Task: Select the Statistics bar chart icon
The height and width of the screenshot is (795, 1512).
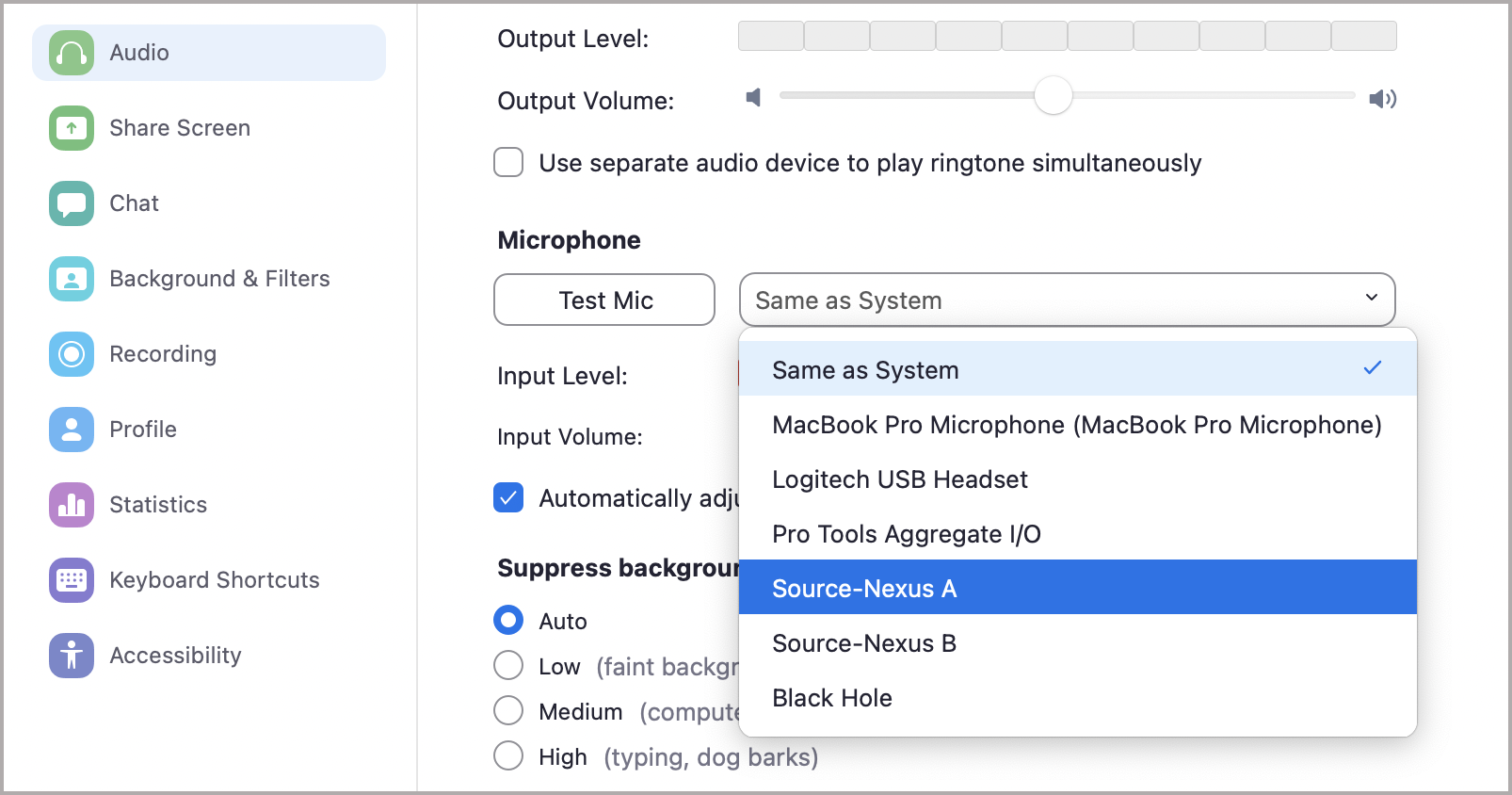Action: tap(72, 505)
